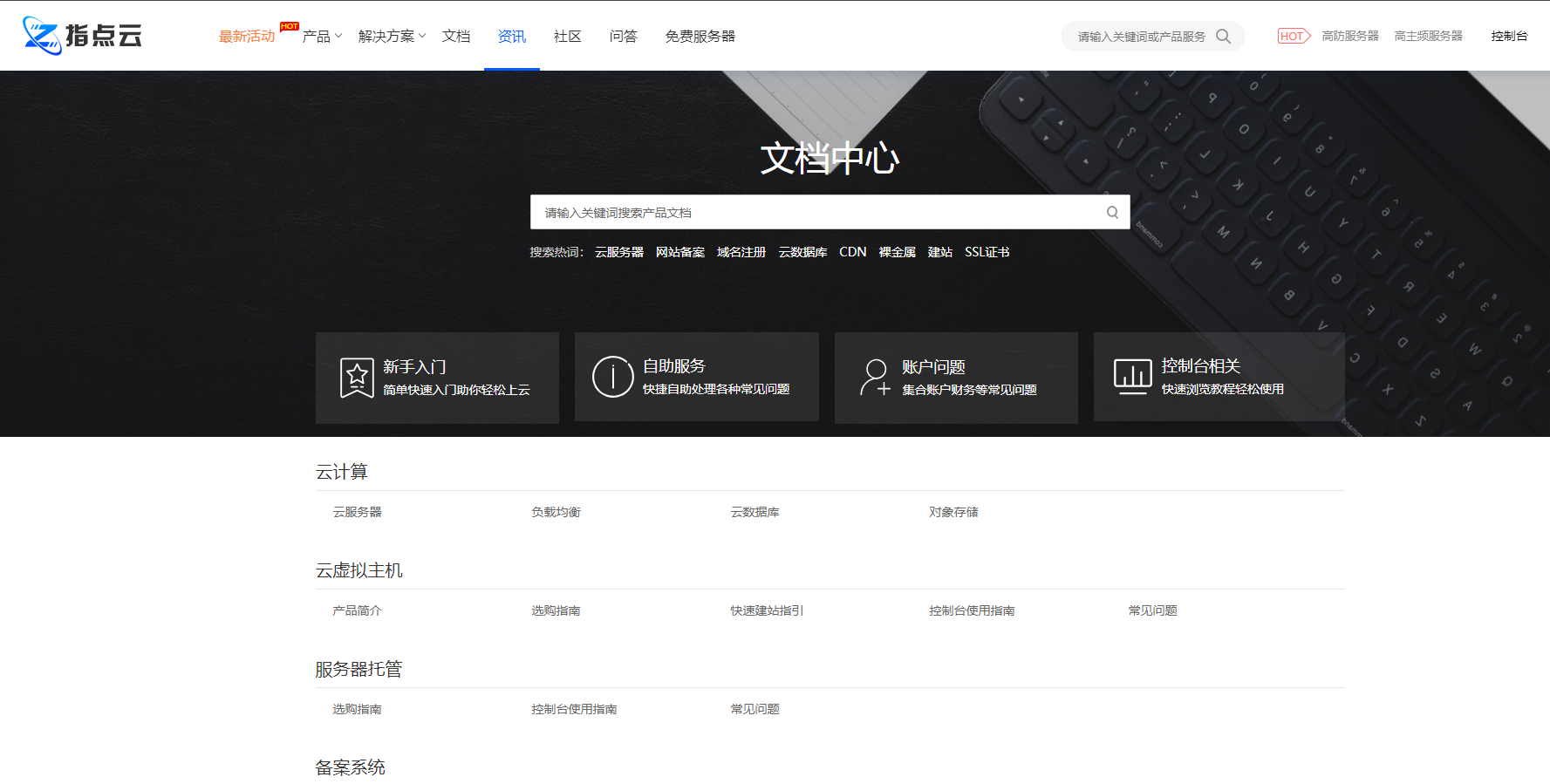Expand the 解决方案 dropdown menu
The width and height of the screenshot is (1550, 784).
coord(392,37)
